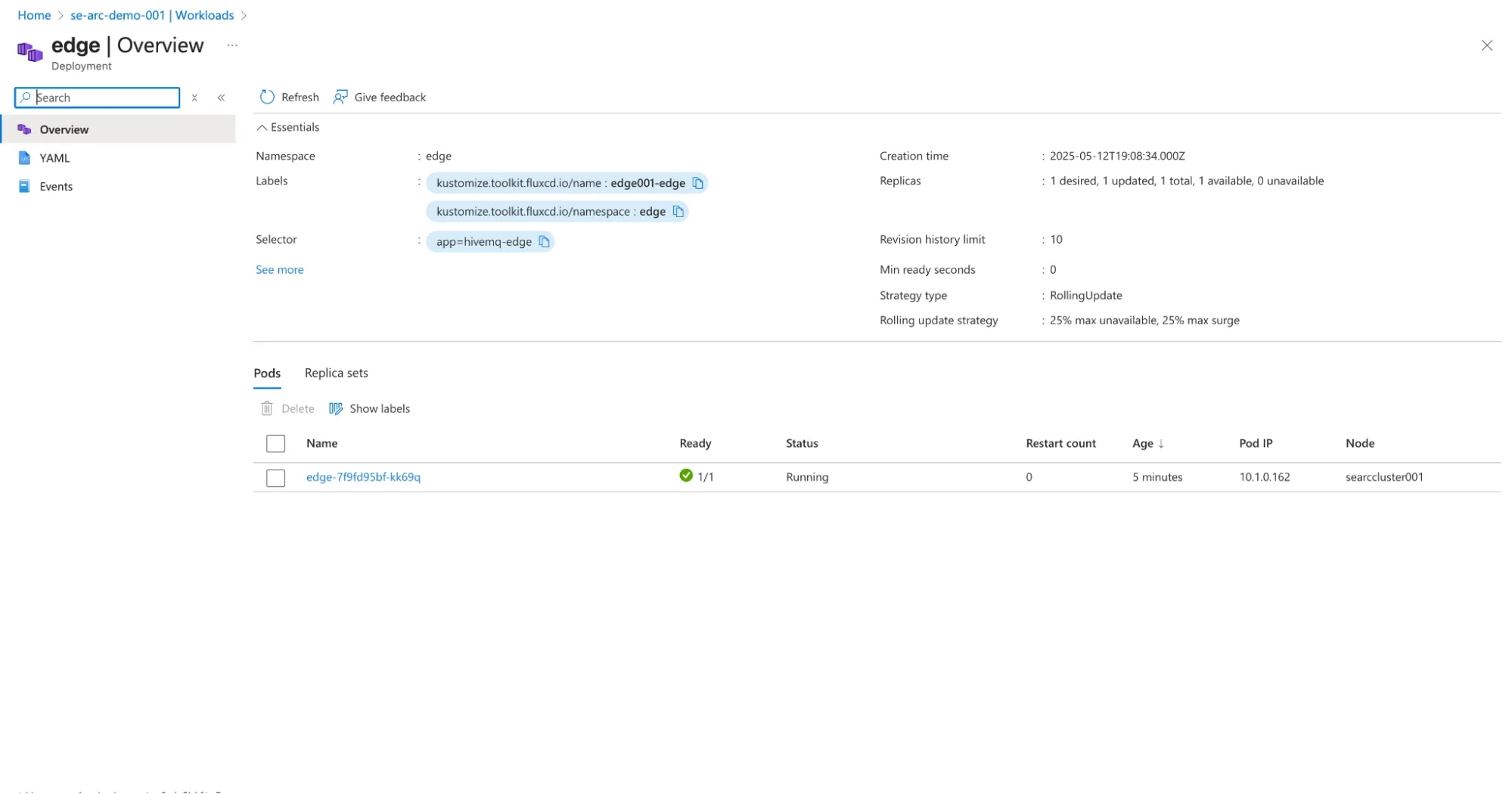
Task: Sort pods by Name column header
Action: tap(321, 443)
